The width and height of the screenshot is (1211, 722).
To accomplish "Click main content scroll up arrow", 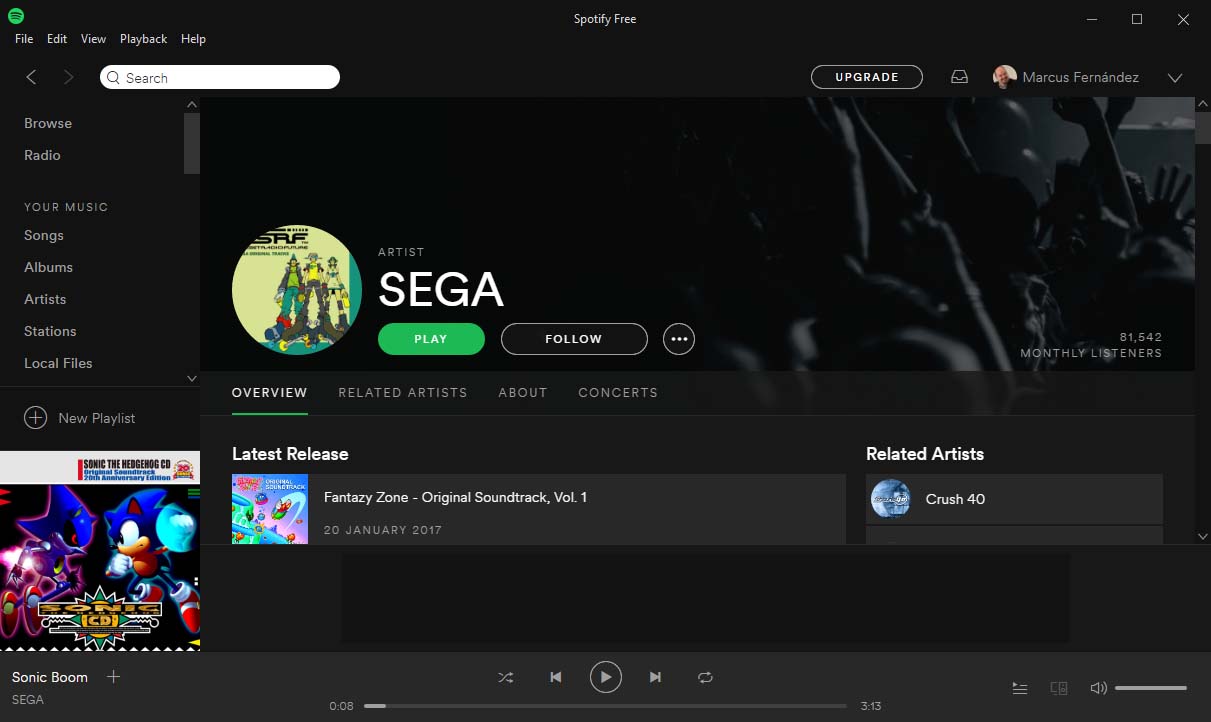I will (x=1203, y=105).
